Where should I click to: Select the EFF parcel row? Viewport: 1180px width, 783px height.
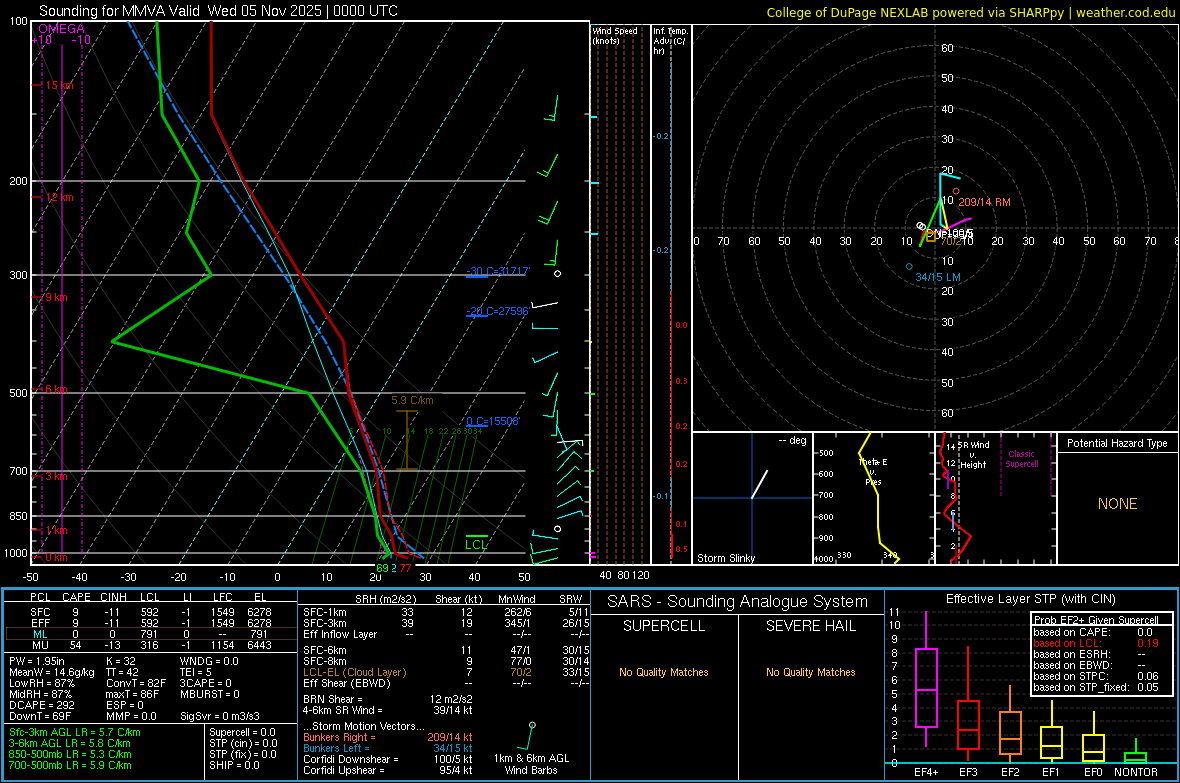click(x=150, y=623)
